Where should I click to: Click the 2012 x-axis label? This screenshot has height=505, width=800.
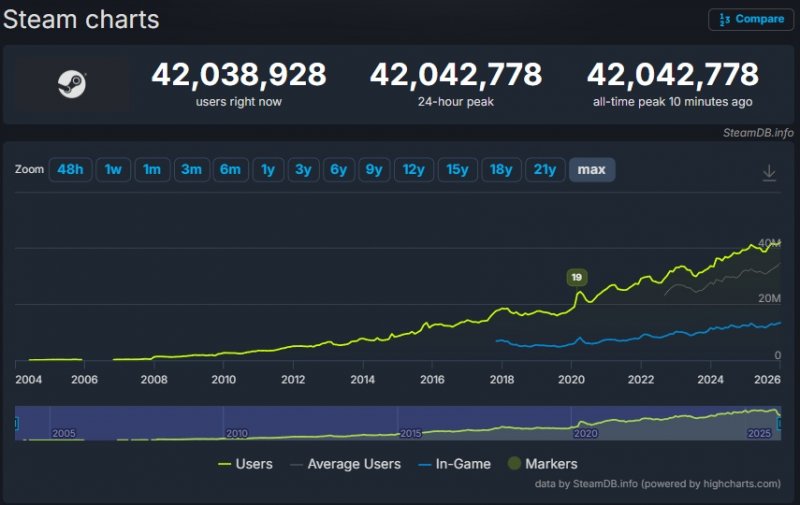(x=293, y=380)
